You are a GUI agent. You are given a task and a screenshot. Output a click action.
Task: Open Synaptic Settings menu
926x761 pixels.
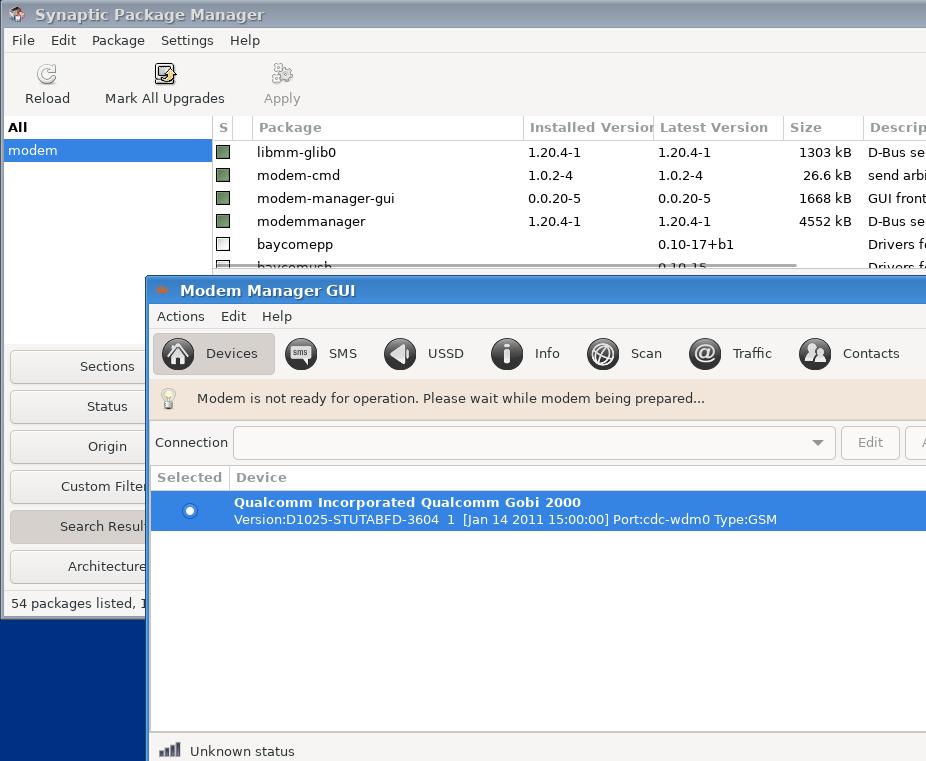(x=187, y=40)
